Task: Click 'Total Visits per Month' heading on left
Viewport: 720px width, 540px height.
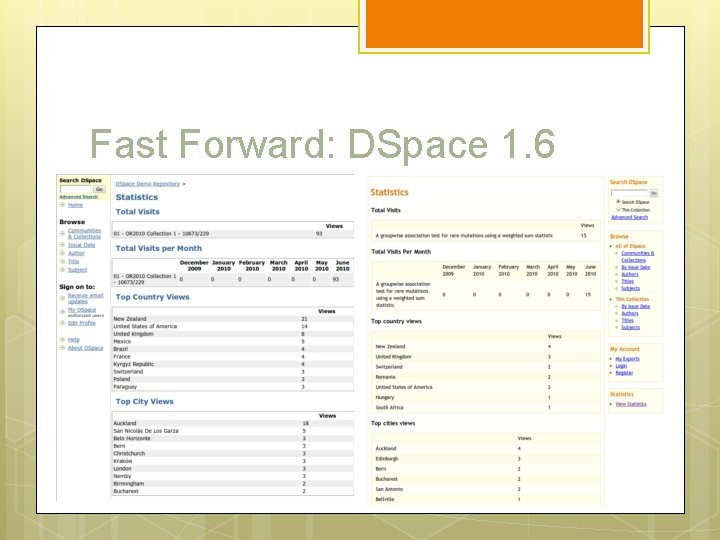Action: (158, 248)
